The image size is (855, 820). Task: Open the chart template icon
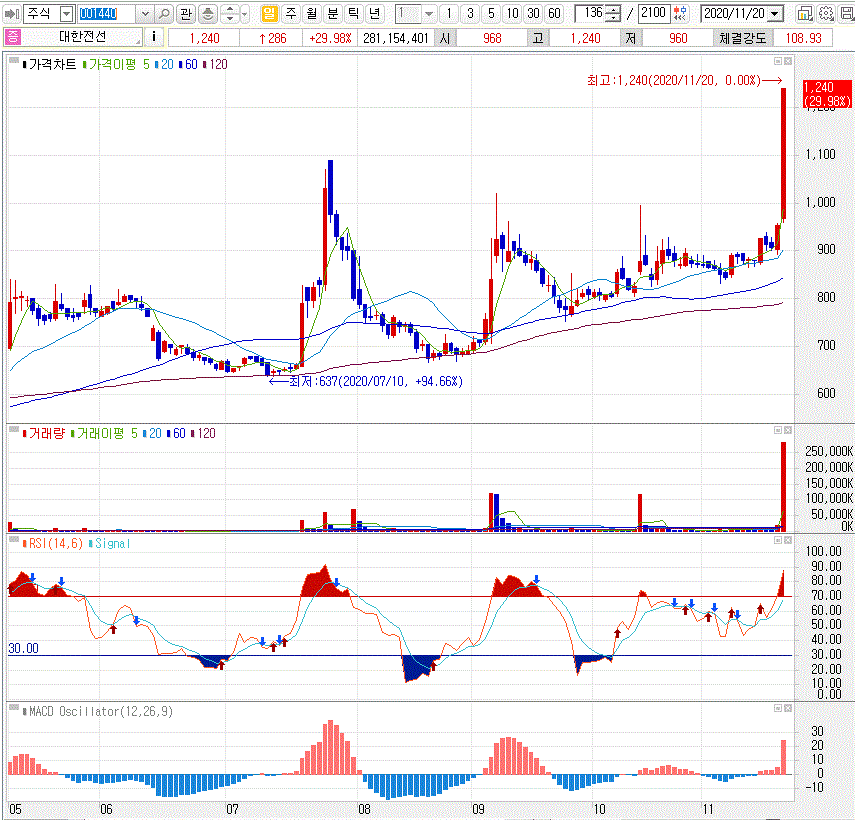(804, 14)
